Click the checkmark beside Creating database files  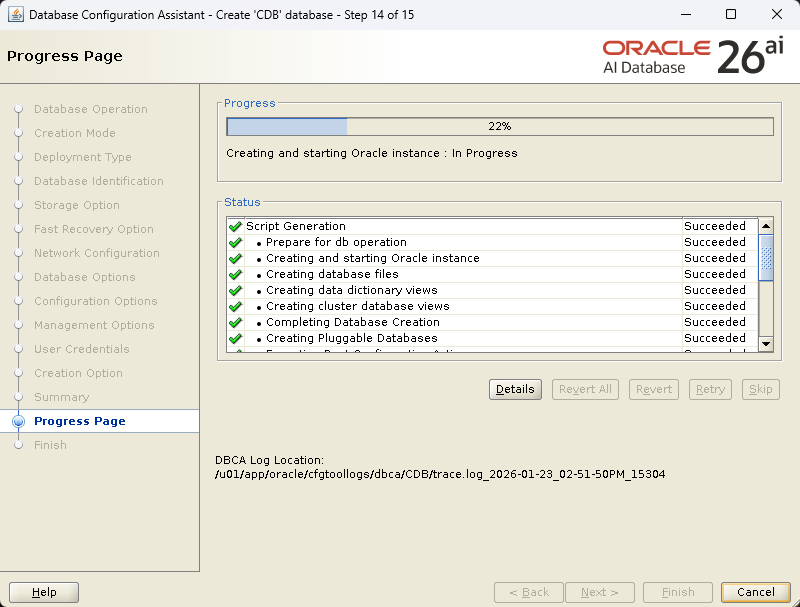click(235, 274)
